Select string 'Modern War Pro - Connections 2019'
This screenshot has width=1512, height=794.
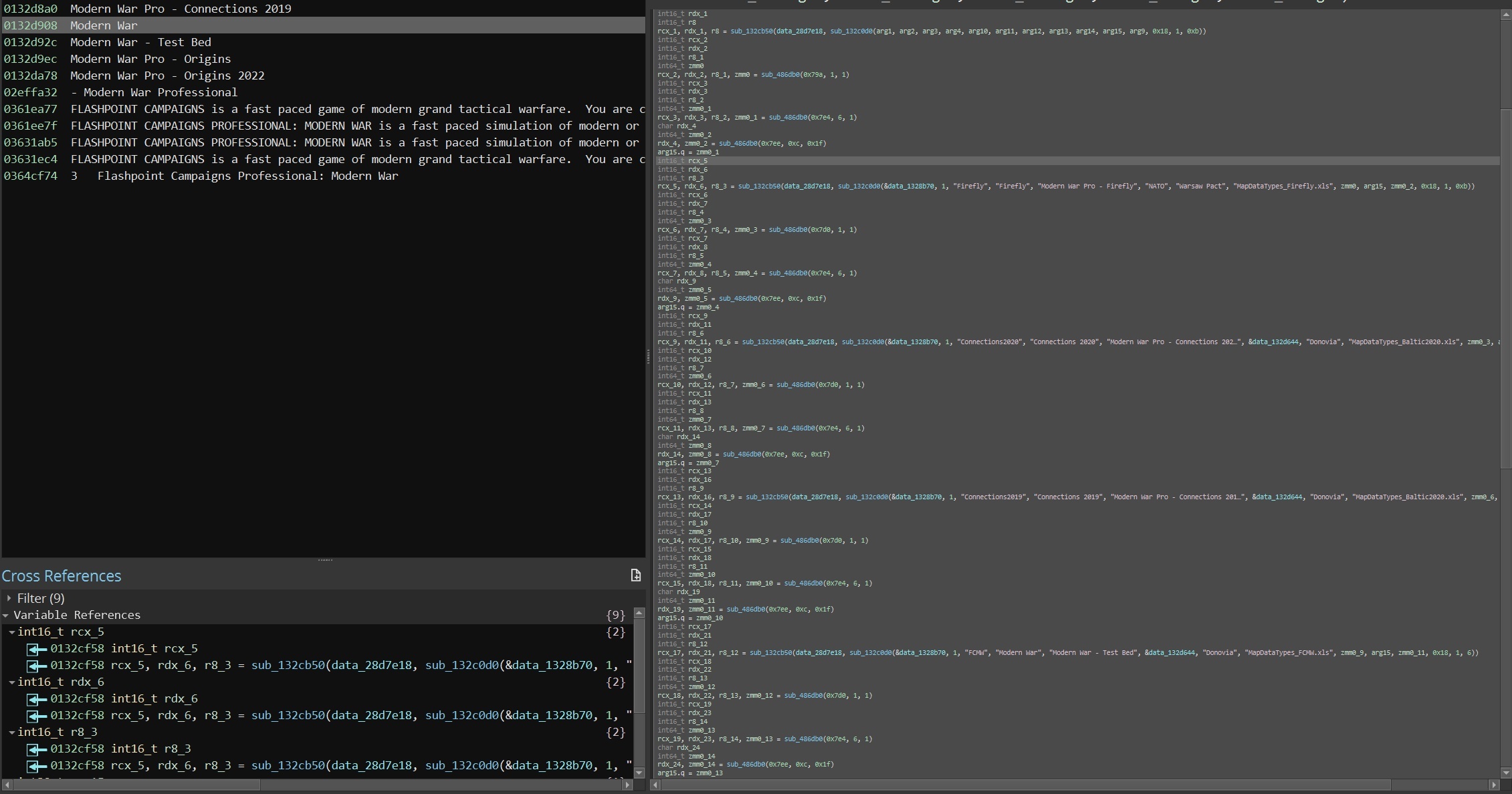(x=181, y=9)
